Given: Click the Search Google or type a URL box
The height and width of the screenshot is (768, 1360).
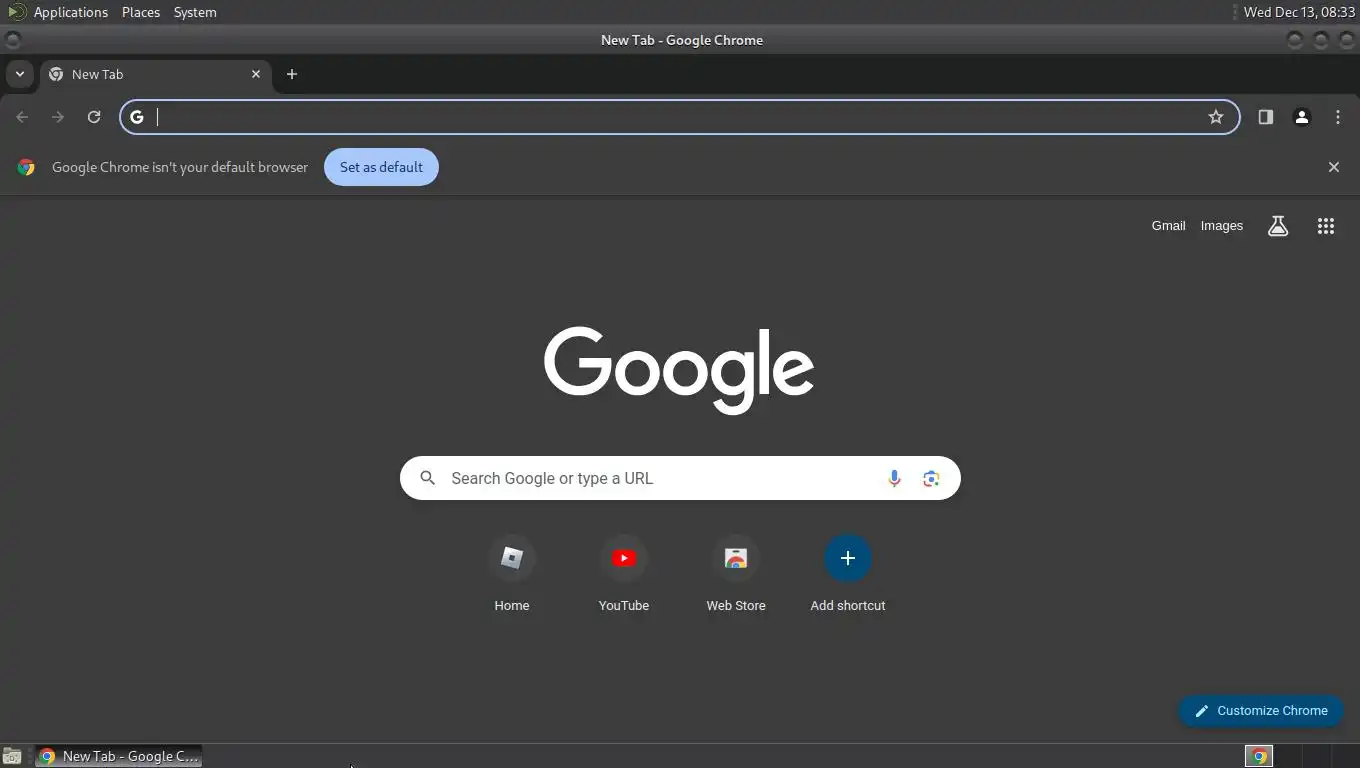Looking at the screenshot, I should (680, 478).
